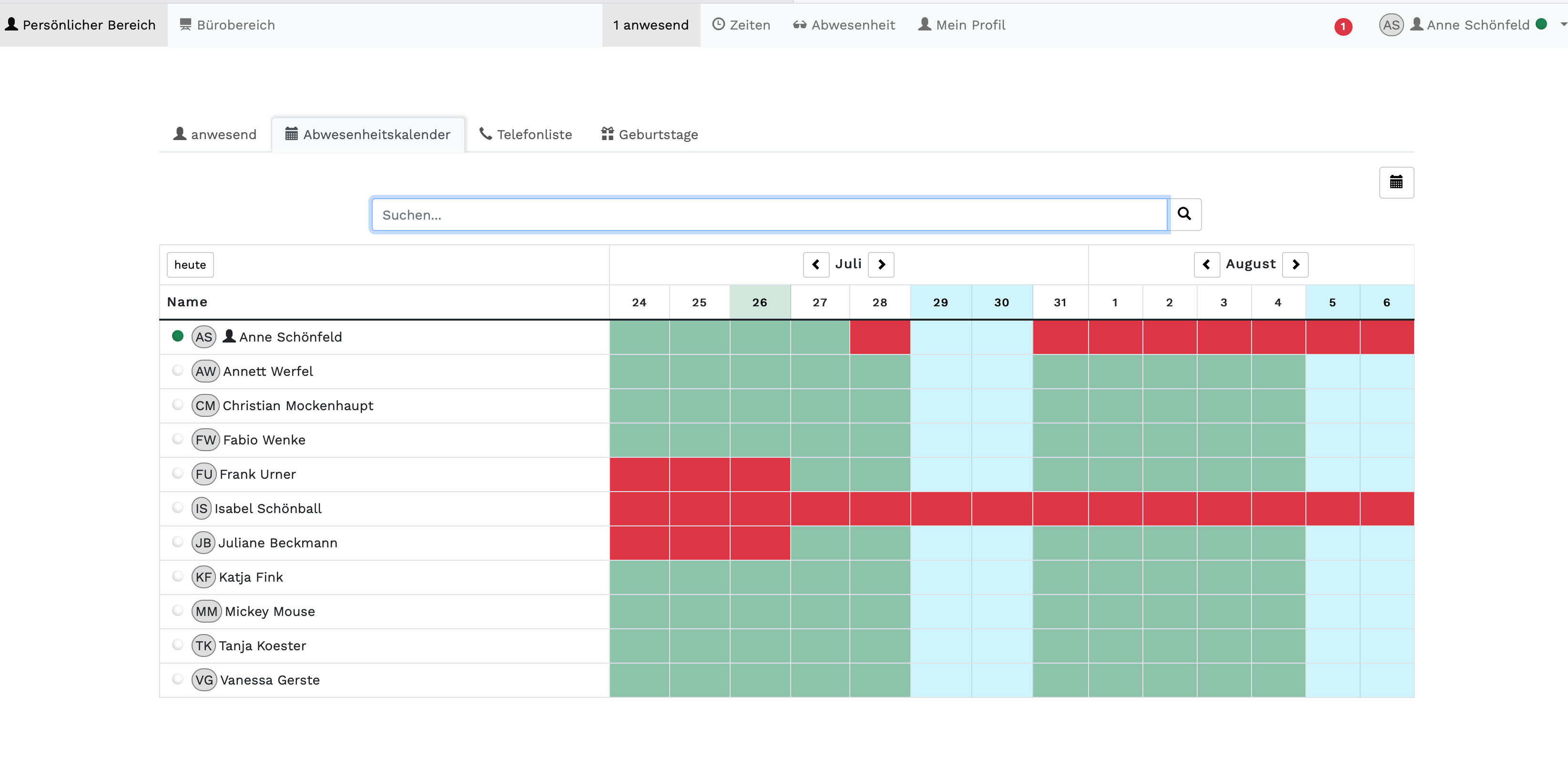Click the TK avatar of Tanja Koester

(x=204, y=646)
